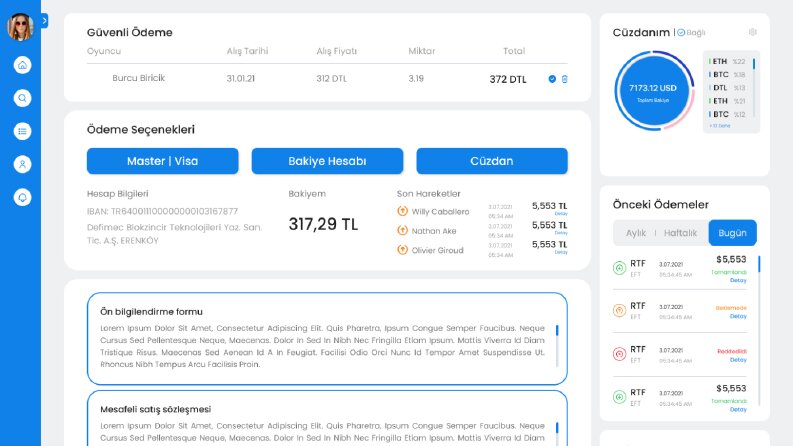This screenshot has height=446, width=793.
Task: Show more coins via '+10 Daha' link
Action: tap(720, 125)
